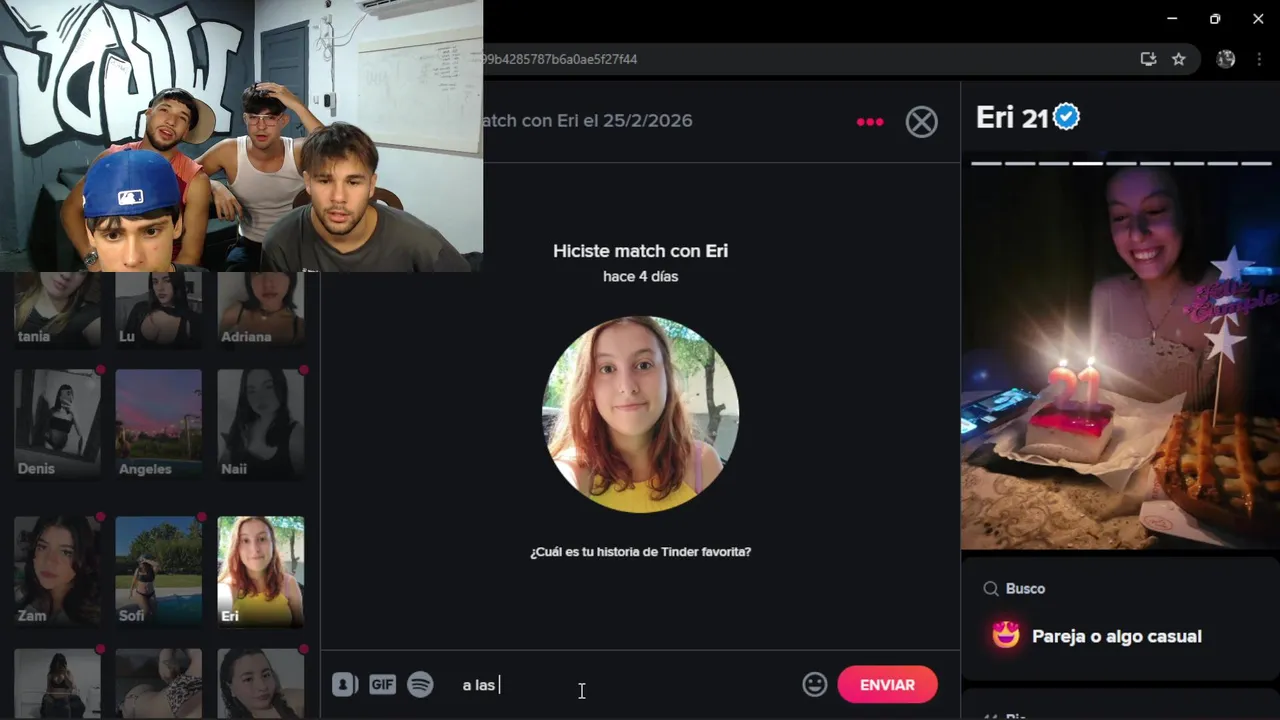Image resolution: width=1280 pixels, height=720 pixels.
Task: Click the '¿Cuál es tu historia de Tinder favorita?' prompt
Action: coord(640,552)
